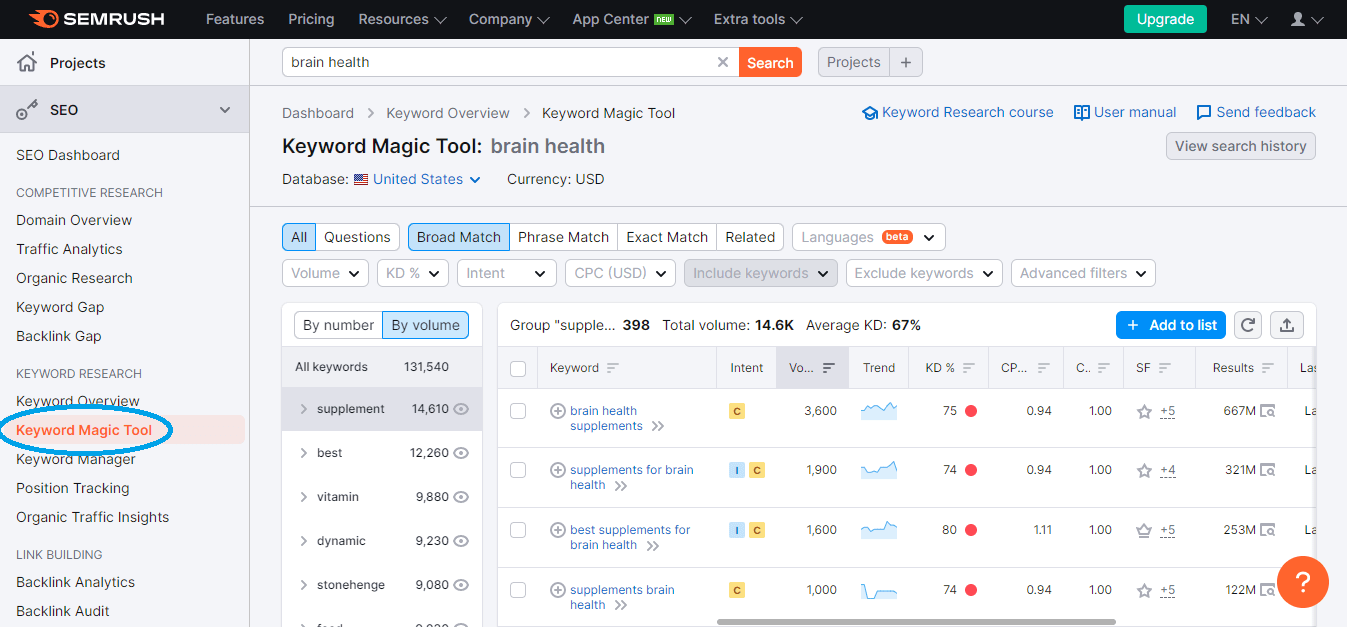1347x627 pixels.
Task: Click the SEO key icon in sidebar
Action: tap(27, 110)
